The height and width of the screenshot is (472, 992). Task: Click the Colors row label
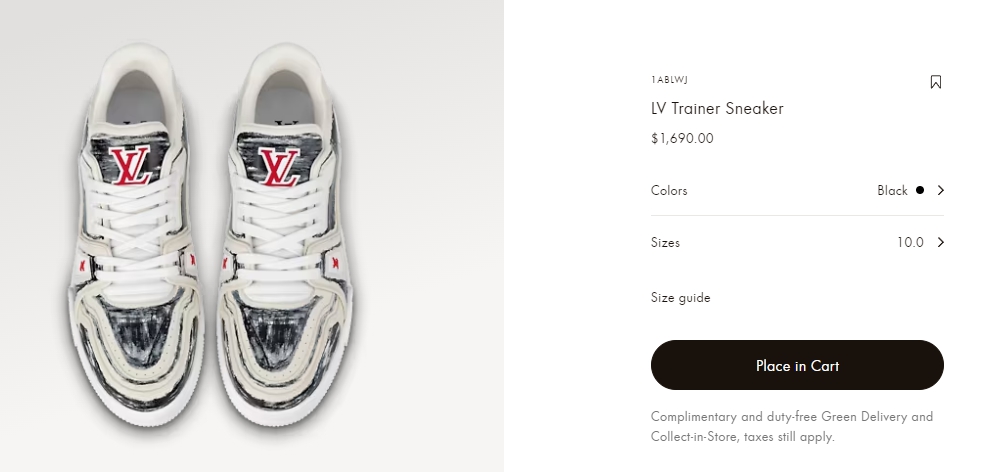coord(669,190)
